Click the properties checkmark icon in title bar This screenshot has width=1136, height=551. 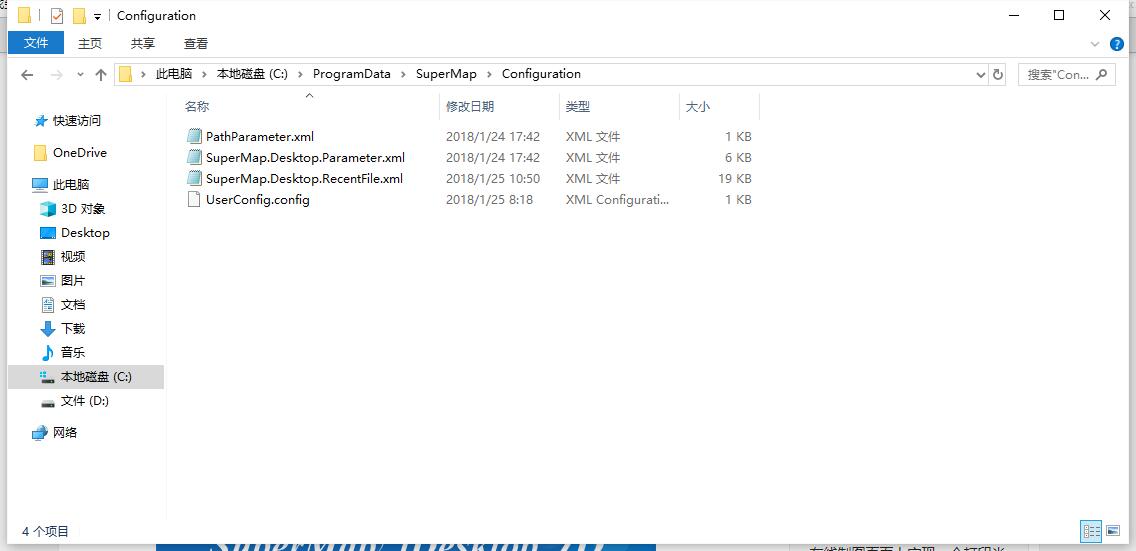click(x=57, y=15)
